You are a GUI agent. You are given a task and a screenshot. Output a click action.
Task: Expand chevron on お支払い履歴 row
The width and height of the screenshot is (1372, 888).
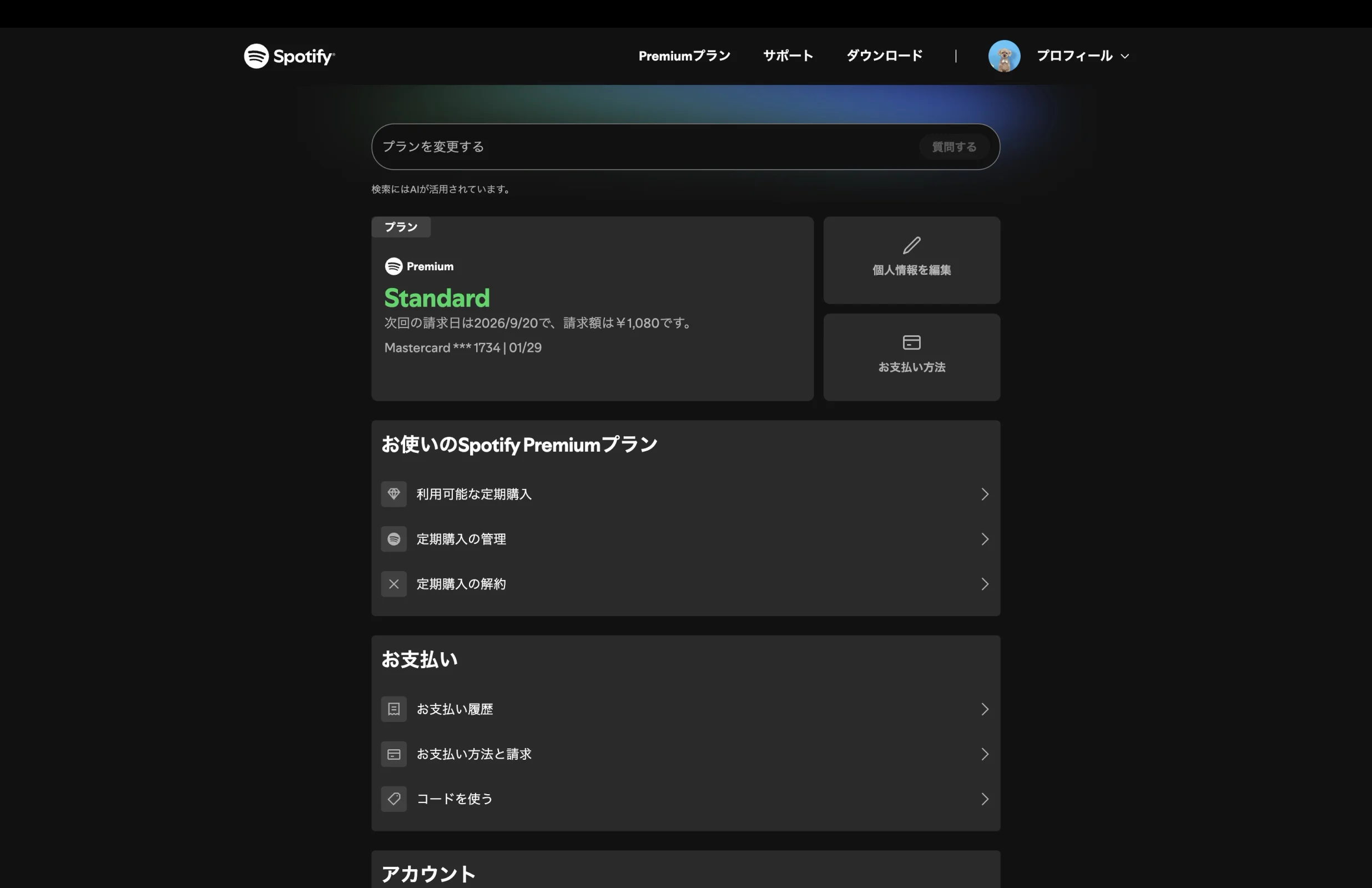point(985,709)
